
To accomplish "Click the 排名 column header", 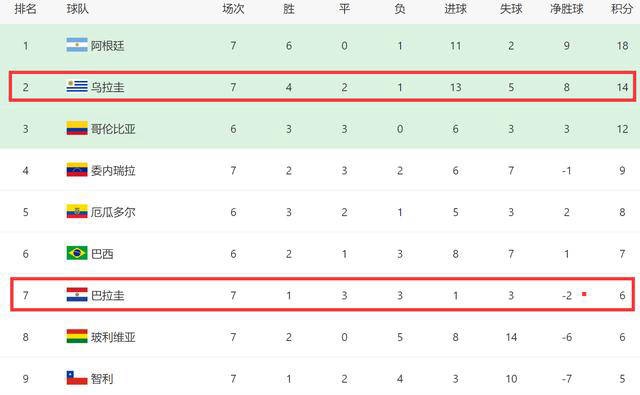I will tap(25, 9).
